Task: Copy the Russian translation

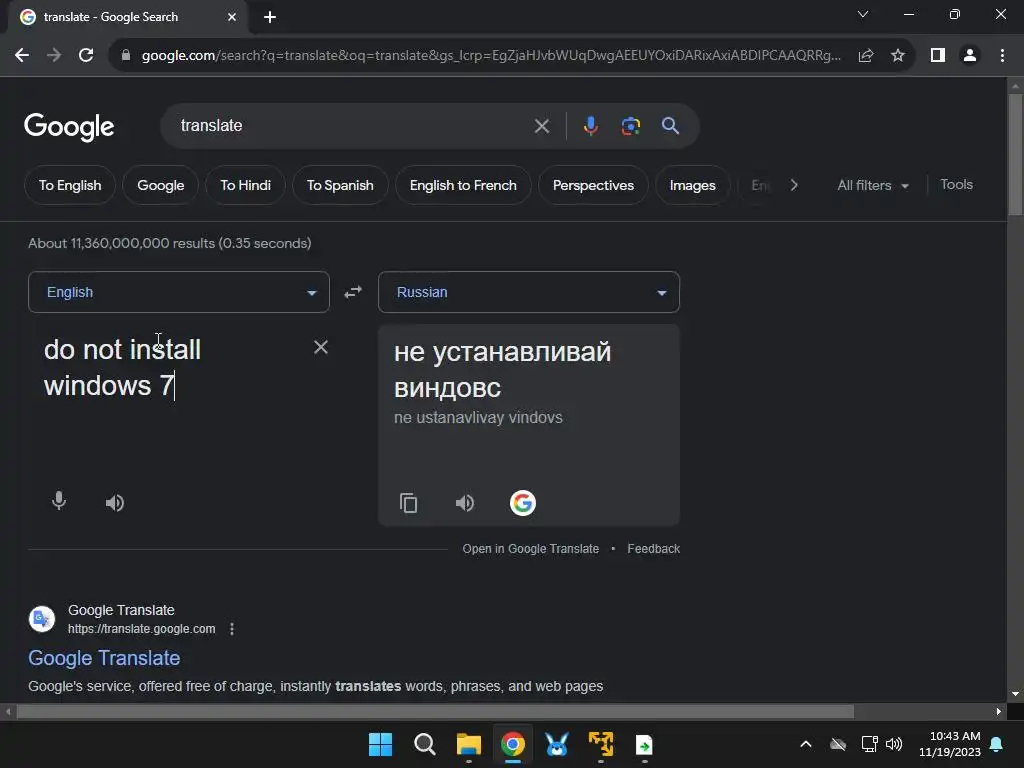Action: [x=409, y=503]
